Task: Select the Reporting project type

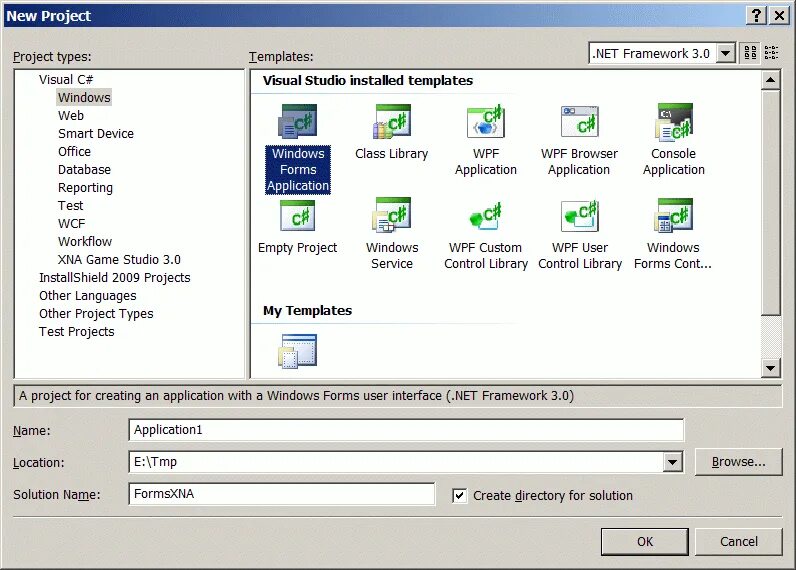Action: click(x=85, y=188)
